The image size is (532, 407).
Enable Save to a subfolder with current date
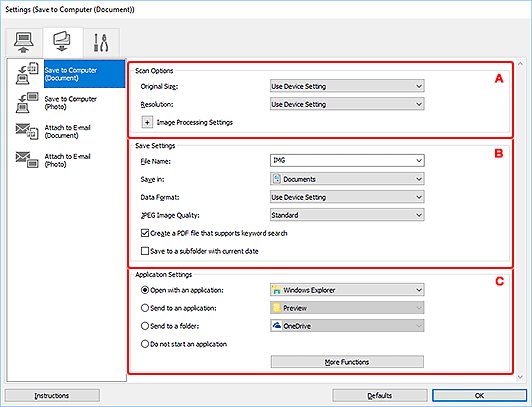pos(145,251)
